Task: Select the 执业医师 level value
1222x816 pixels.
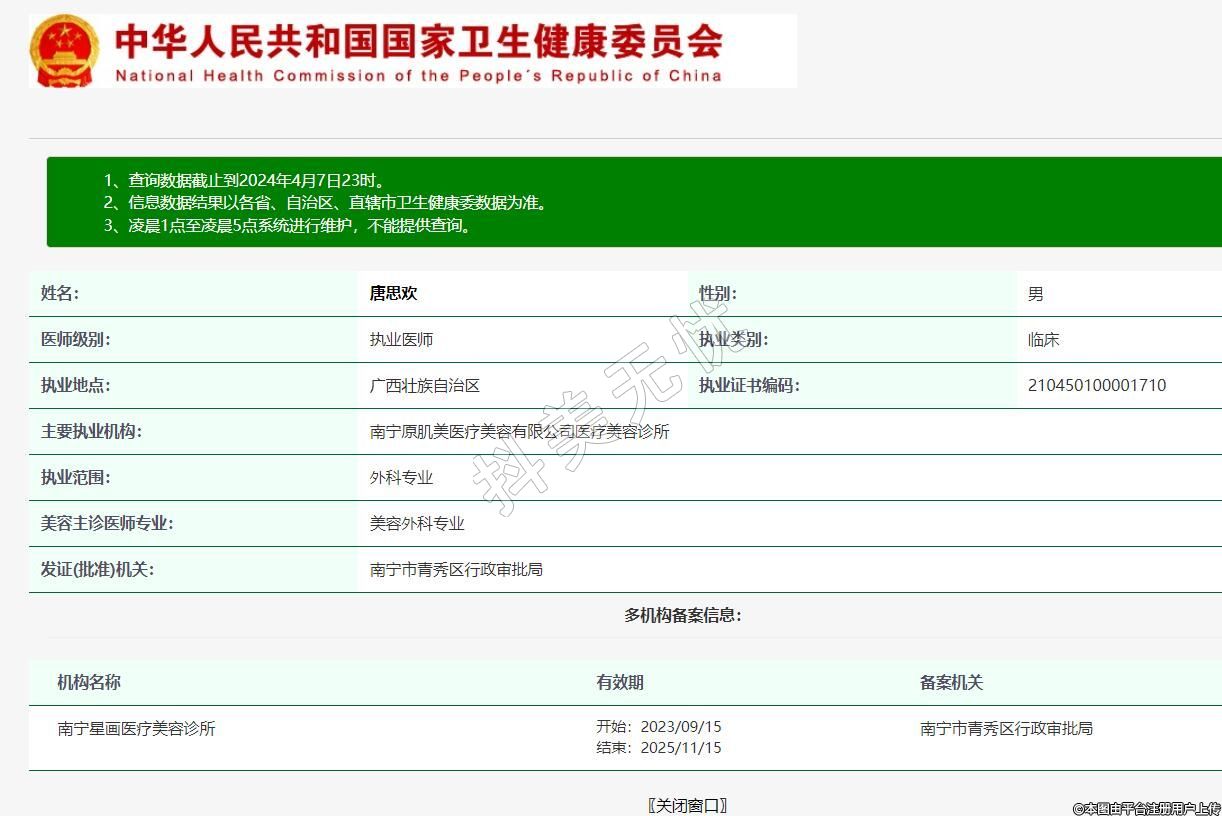Action: click(x=401, y=340)
